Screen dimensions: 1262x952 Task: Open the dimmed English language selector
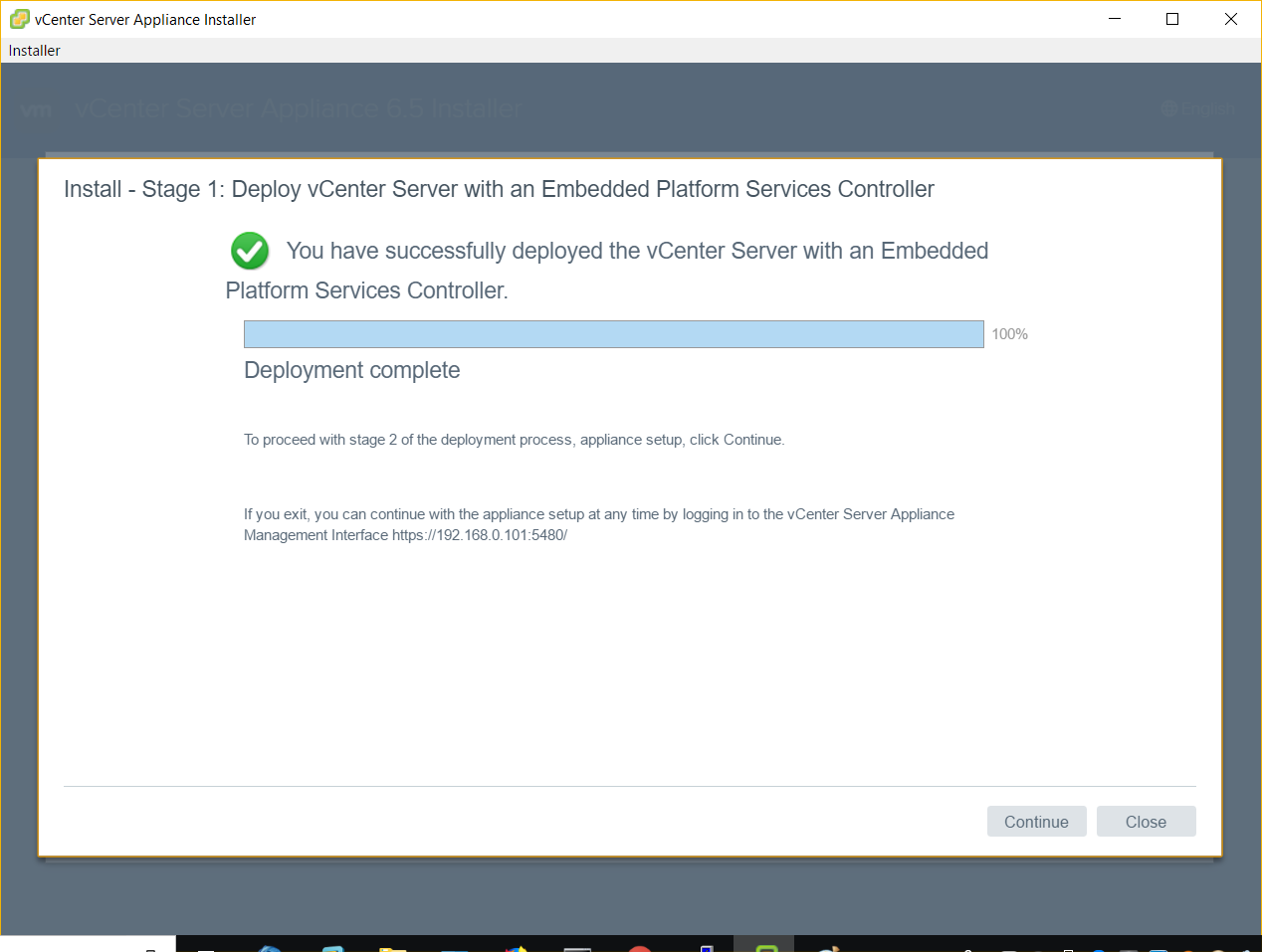tap(1198, 108)
